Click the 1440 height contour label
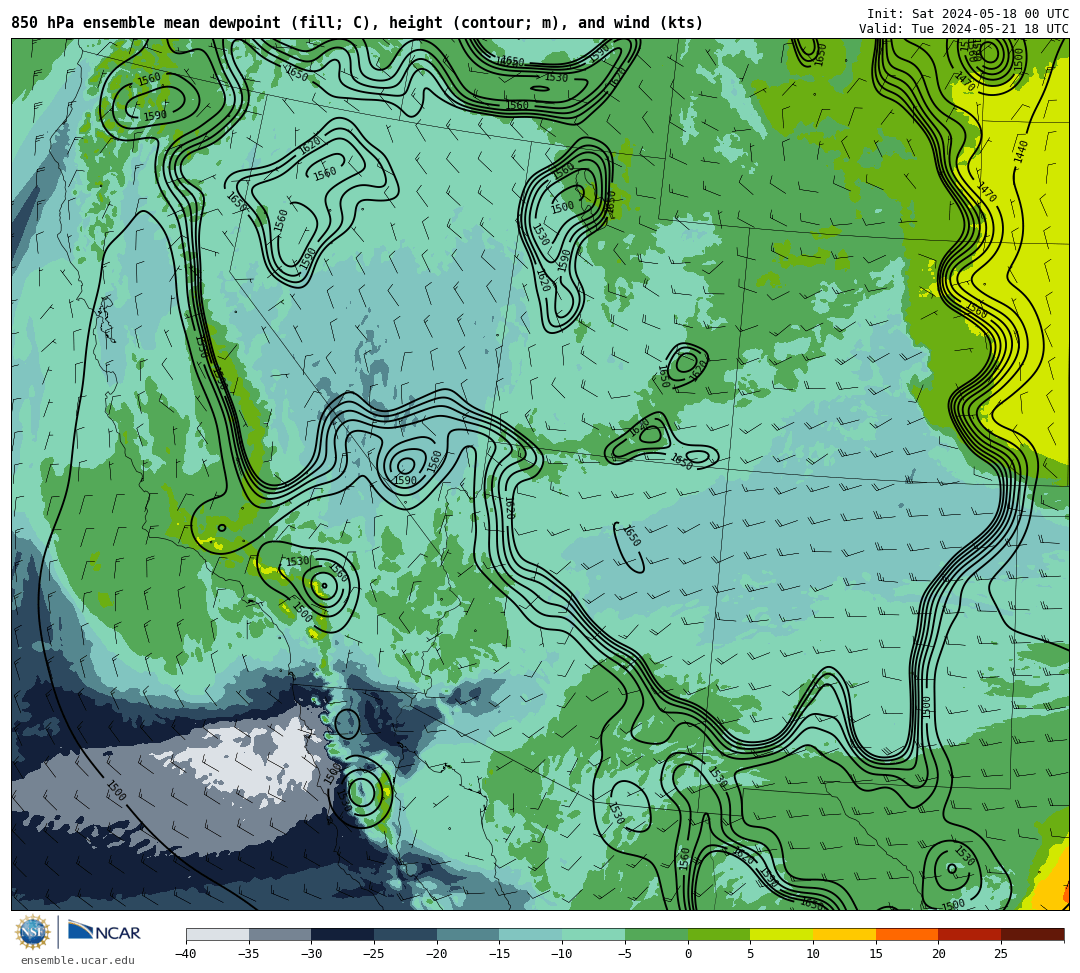 pos(1021,151)
